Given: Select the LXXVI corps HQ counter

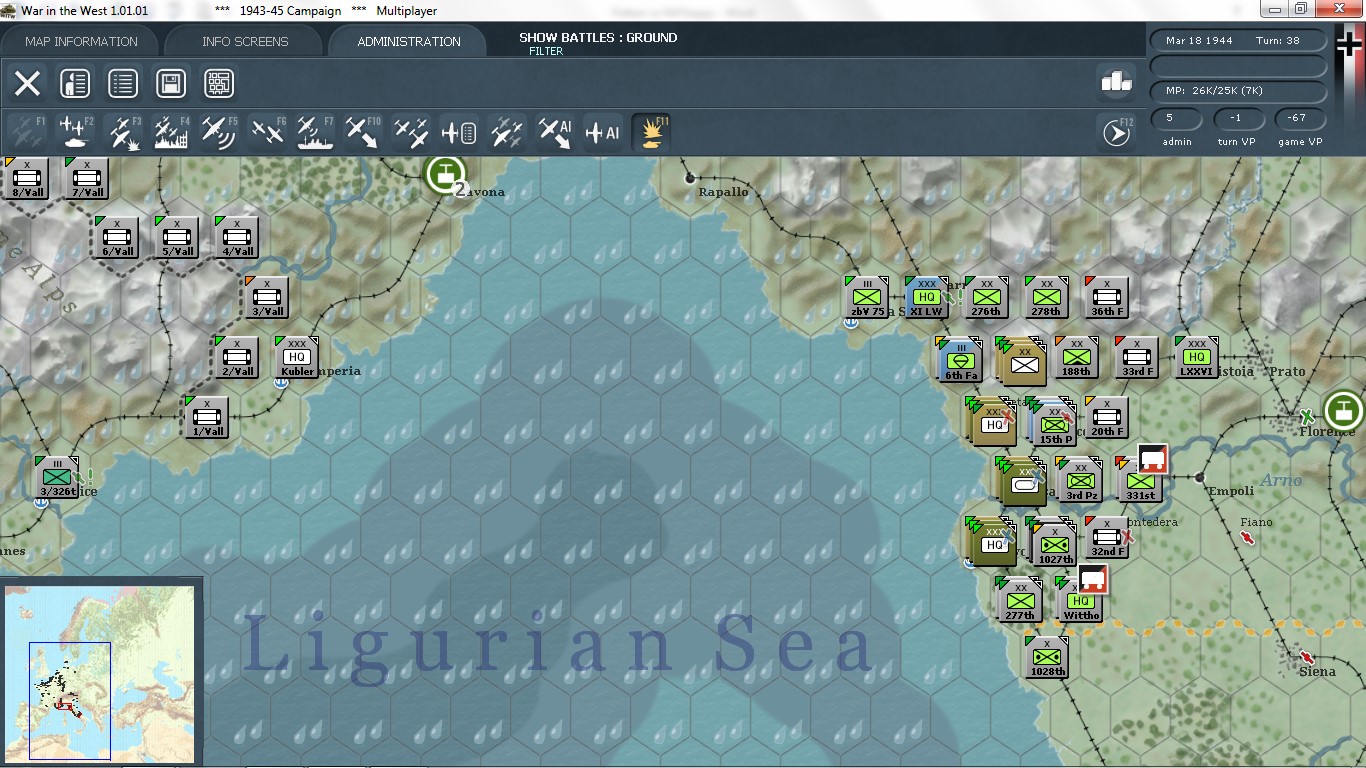Looking at the screenshot, I should [1197, 358].
